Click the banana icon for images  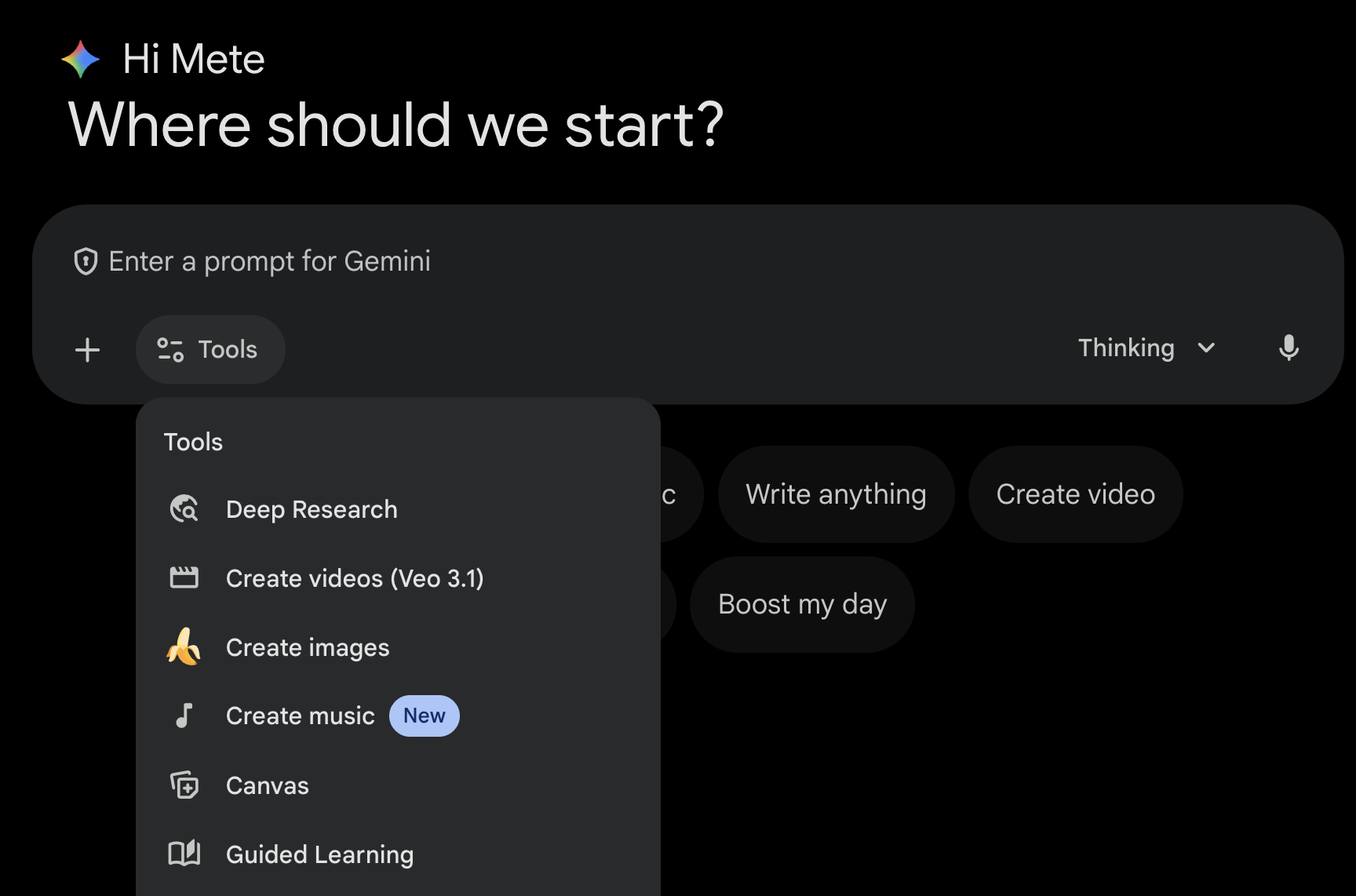184,647
